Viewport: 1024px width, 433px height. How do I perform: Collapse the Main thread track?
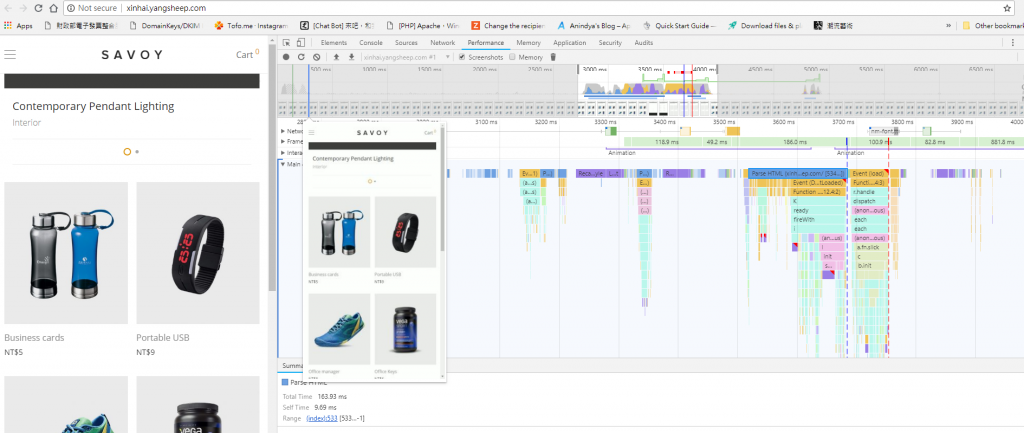(283, 164)
